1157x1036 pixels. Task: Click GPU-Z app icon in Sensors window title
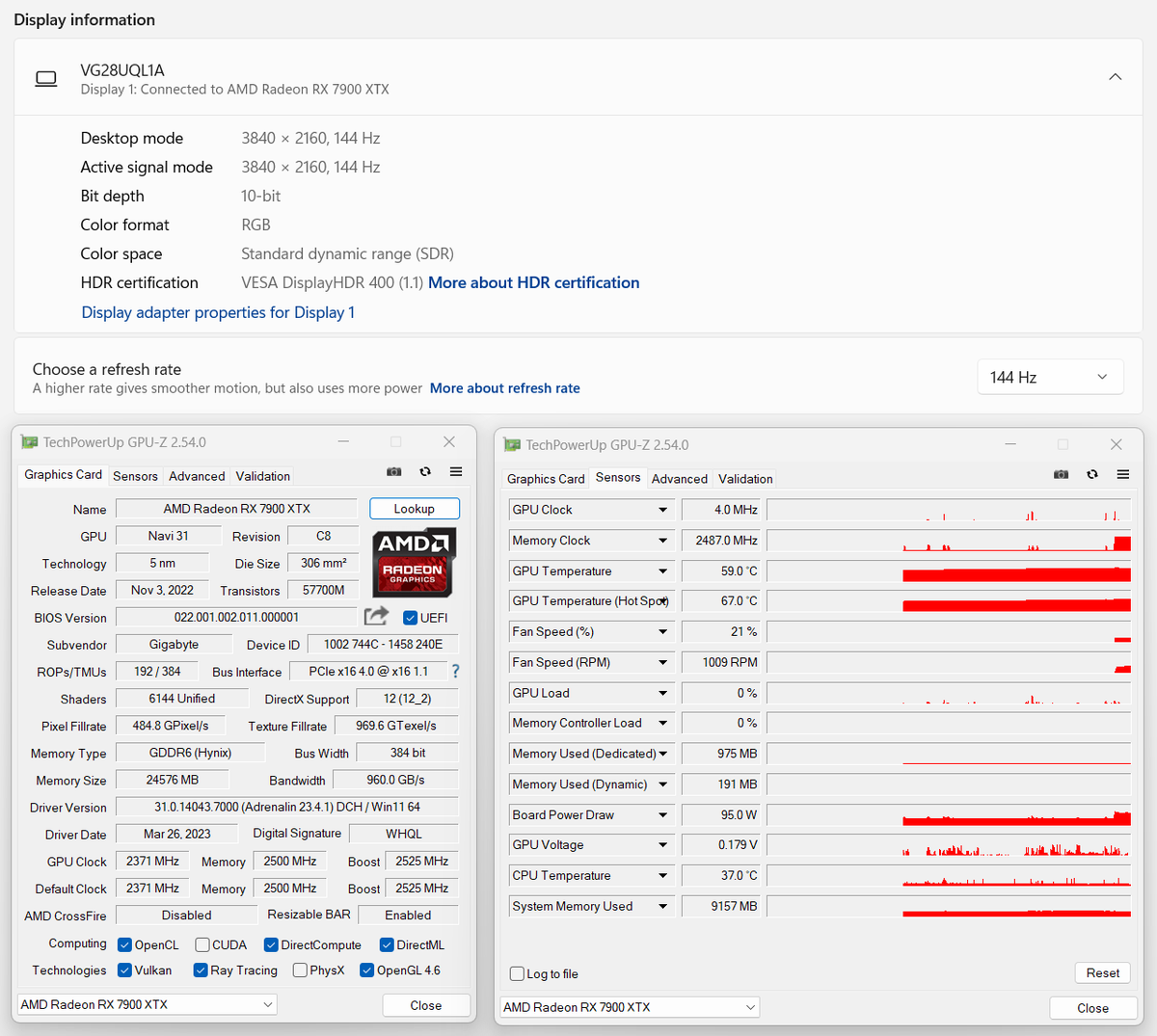coord(513,445)
